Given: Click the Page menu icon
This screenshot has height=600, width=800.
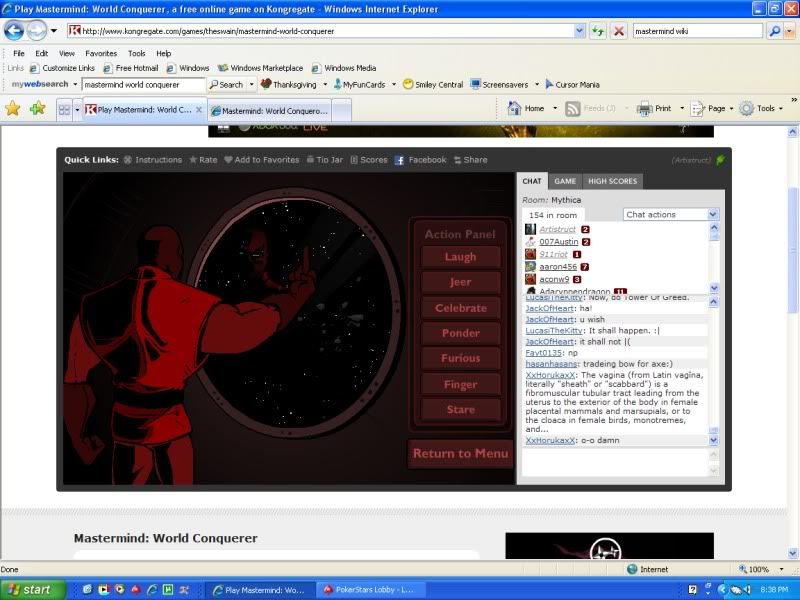Looking at the screenshot, I should [697, 108].
